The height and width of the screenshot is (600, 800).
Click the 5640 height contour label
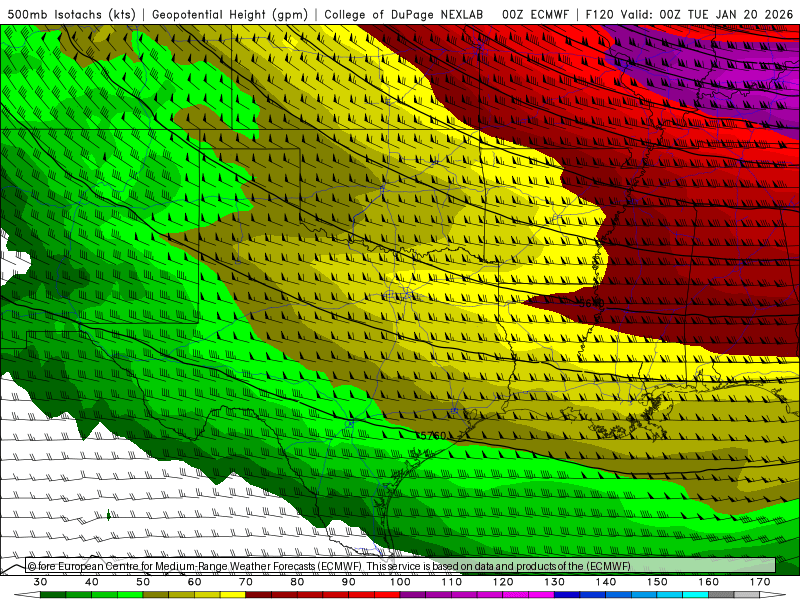[592, 304]
